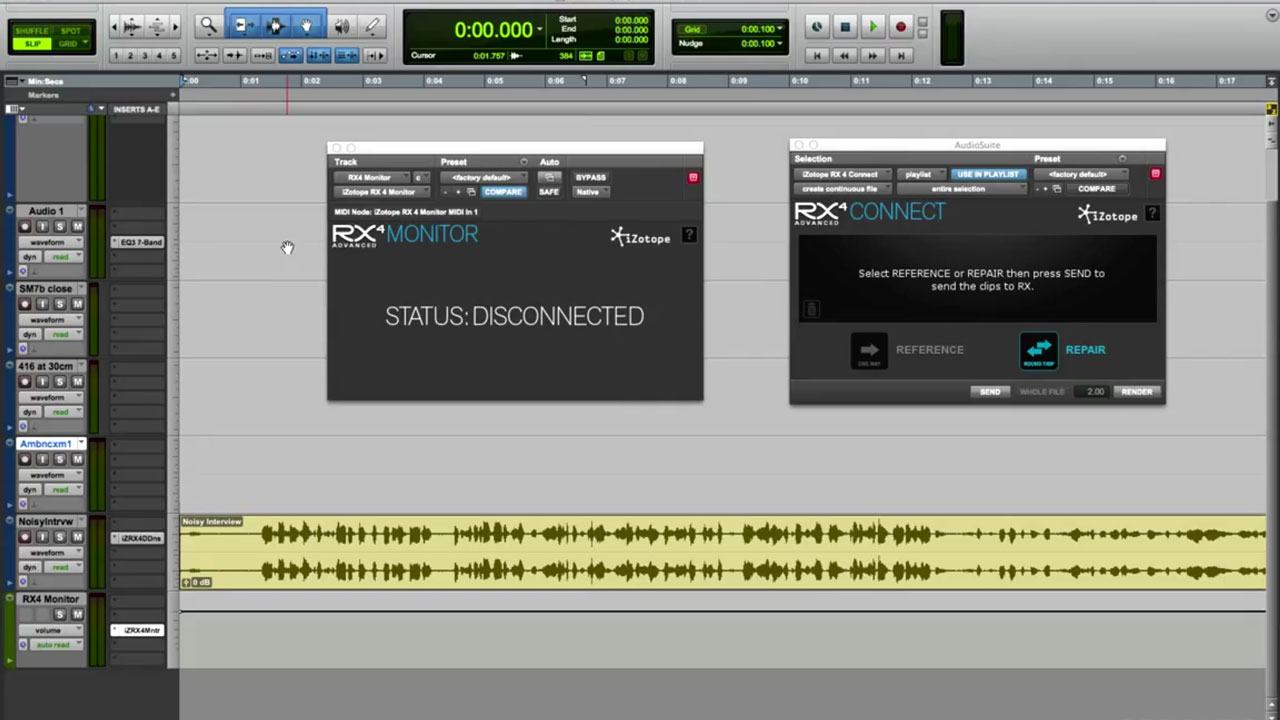The height and width of the screenshot is (720, 1280).
Task: Solo the RX4 Monitor track
Action: [59, 614]
